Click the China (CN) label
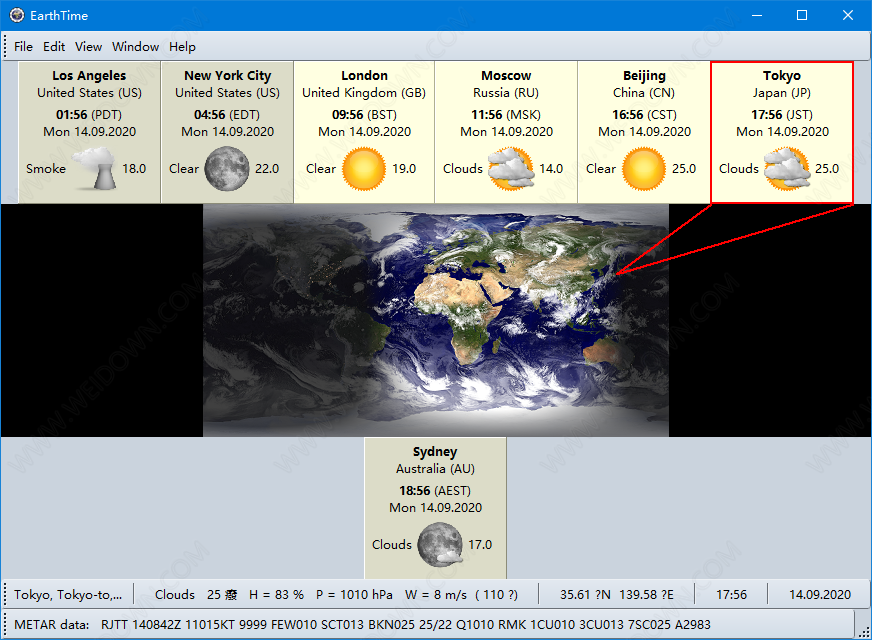 [x=644, y=93]
